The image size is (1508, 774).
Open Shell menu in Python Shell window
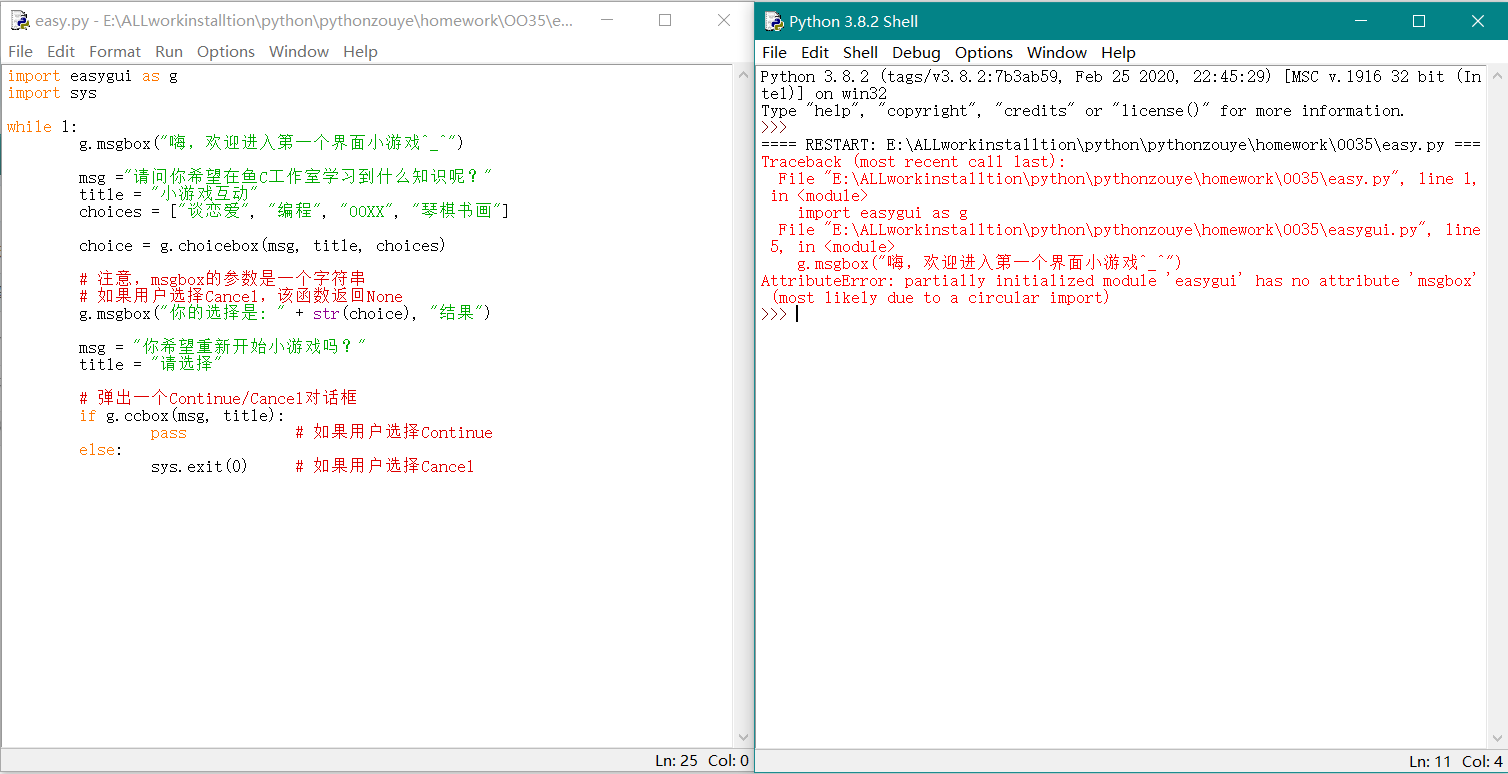tap(860, 52)
